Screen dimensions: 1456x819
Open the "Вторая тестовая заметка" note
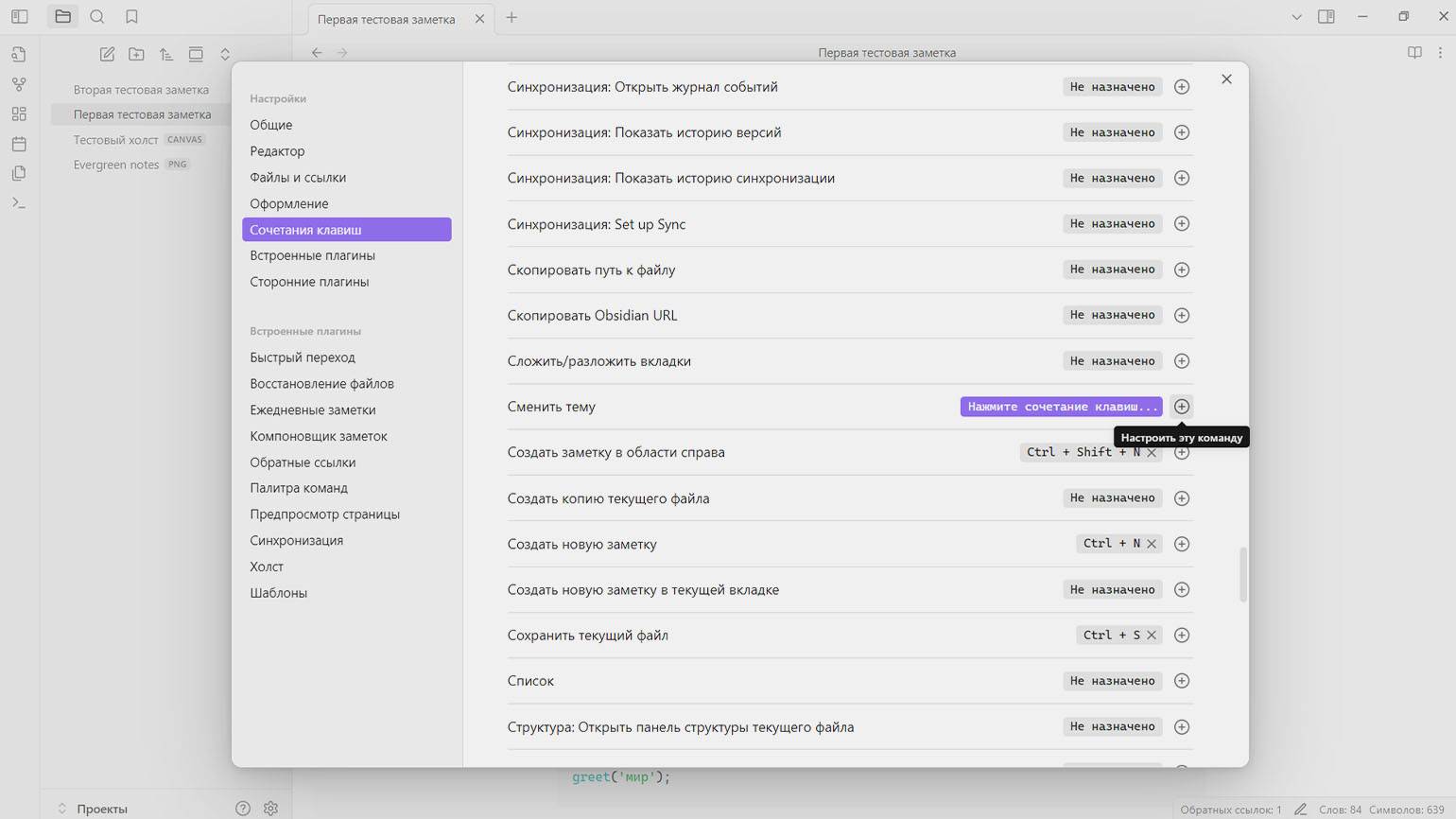click(141, 90)
